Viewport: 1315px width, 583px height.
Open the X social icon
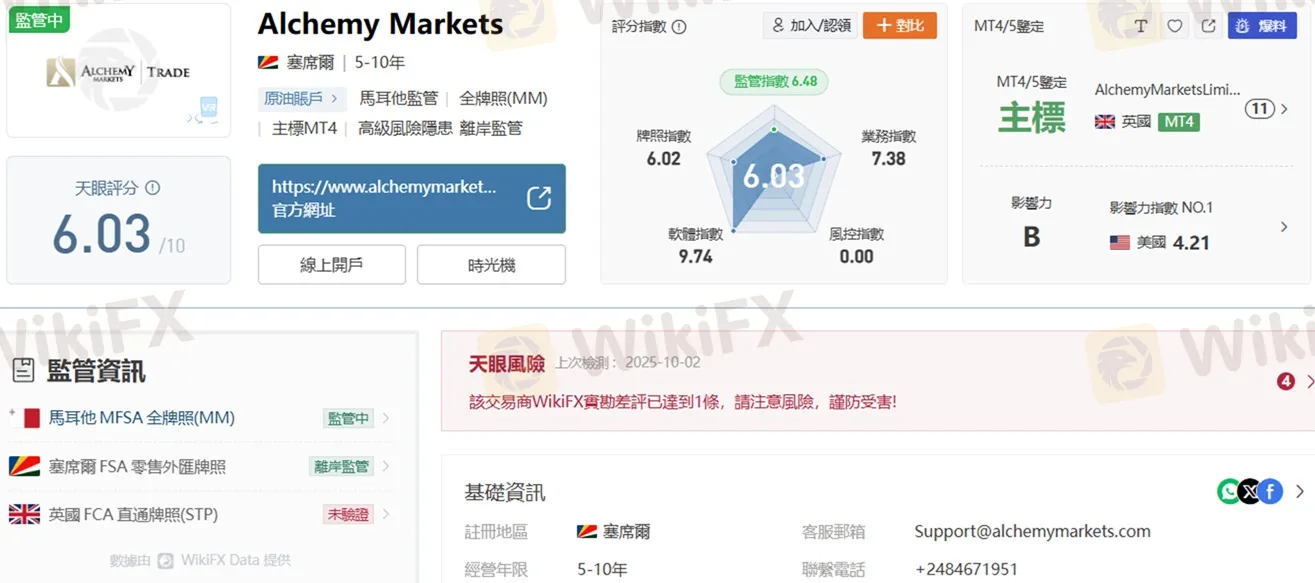[x=1250, y=491]
